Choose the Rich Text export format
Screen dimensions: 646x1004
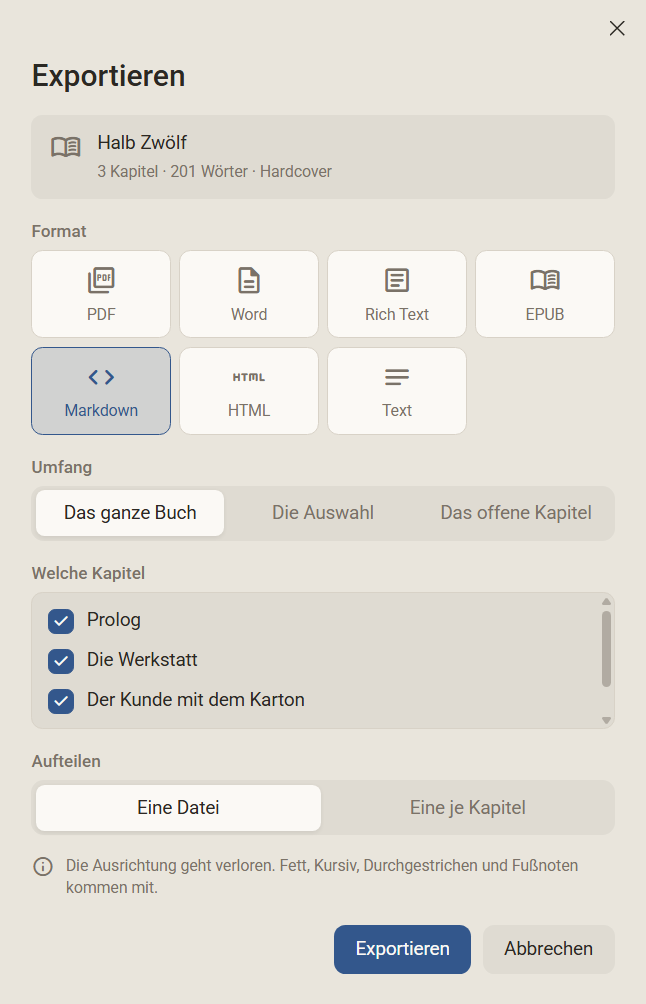click(x=397, y=294)
